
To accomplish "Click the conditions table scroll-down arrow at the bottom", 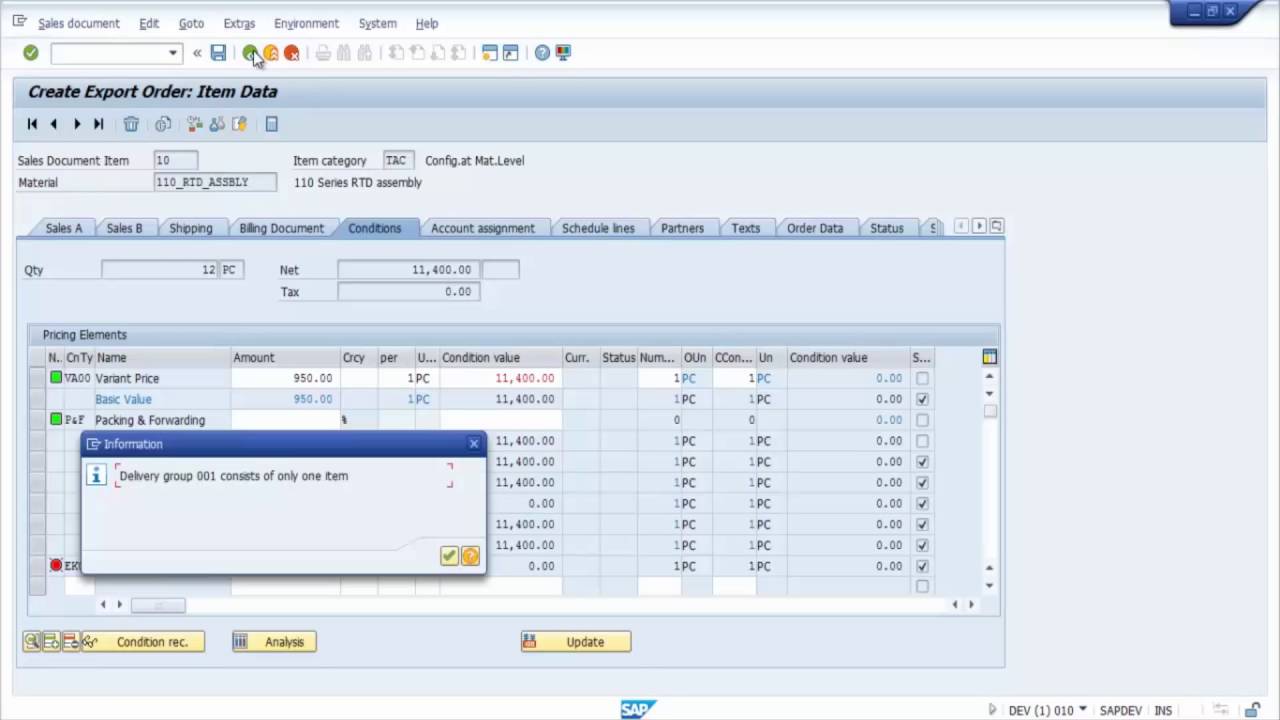I will (x=989, y=586).
